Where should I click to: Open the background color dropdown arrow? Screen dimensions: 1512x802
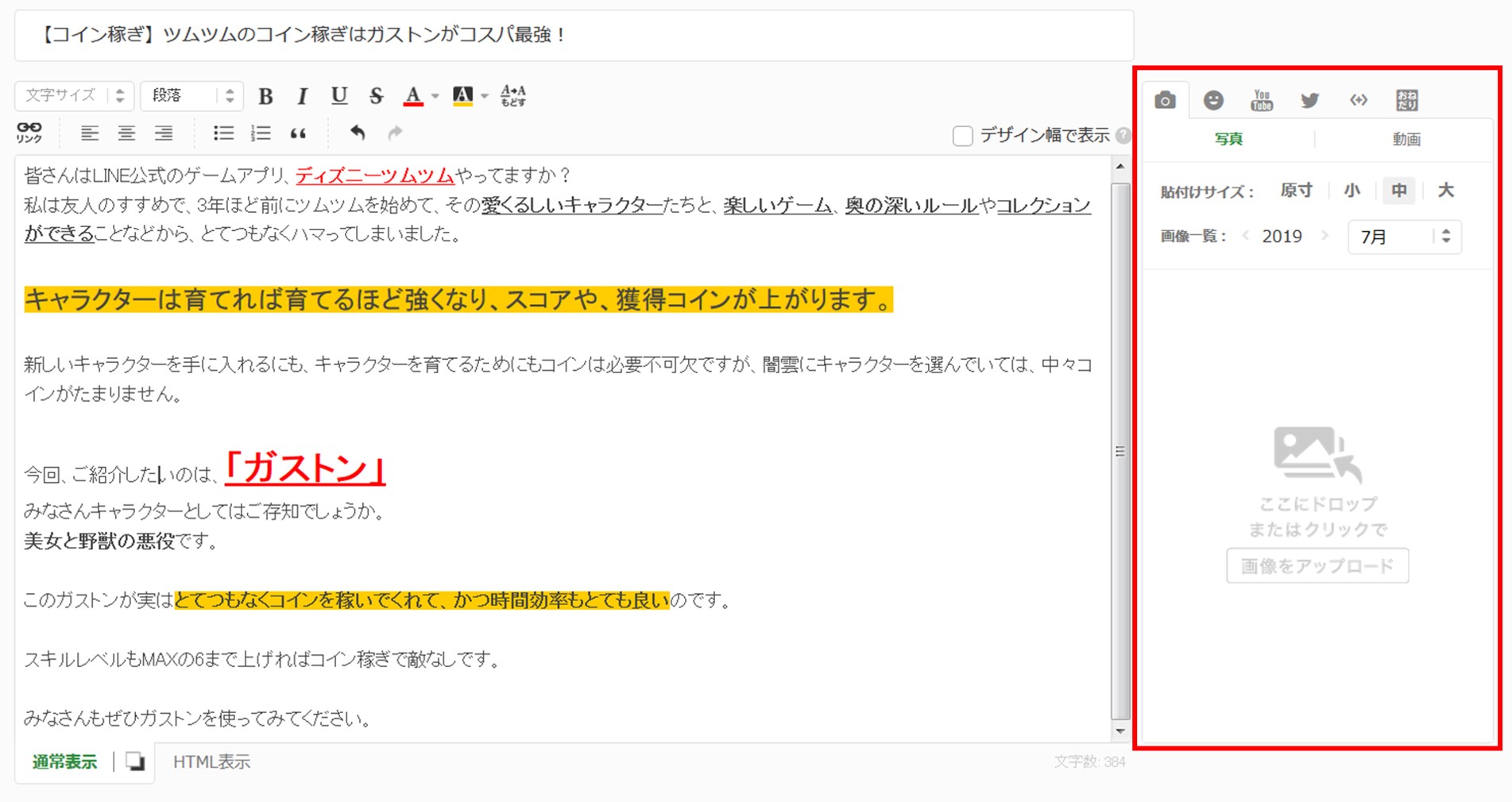pos(485,97)
